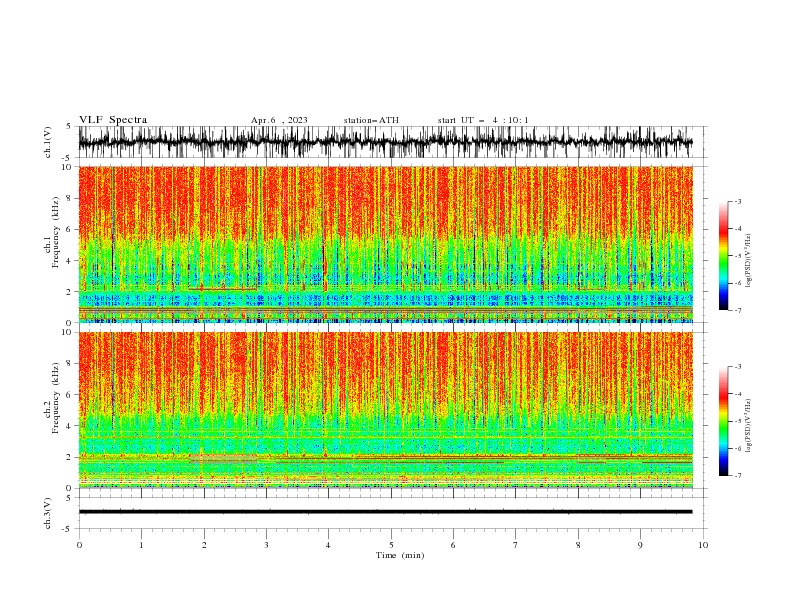Click the "ch.1(V)" waveform axis label
This screenshot has width=792, height=612.
pos(48,142)
